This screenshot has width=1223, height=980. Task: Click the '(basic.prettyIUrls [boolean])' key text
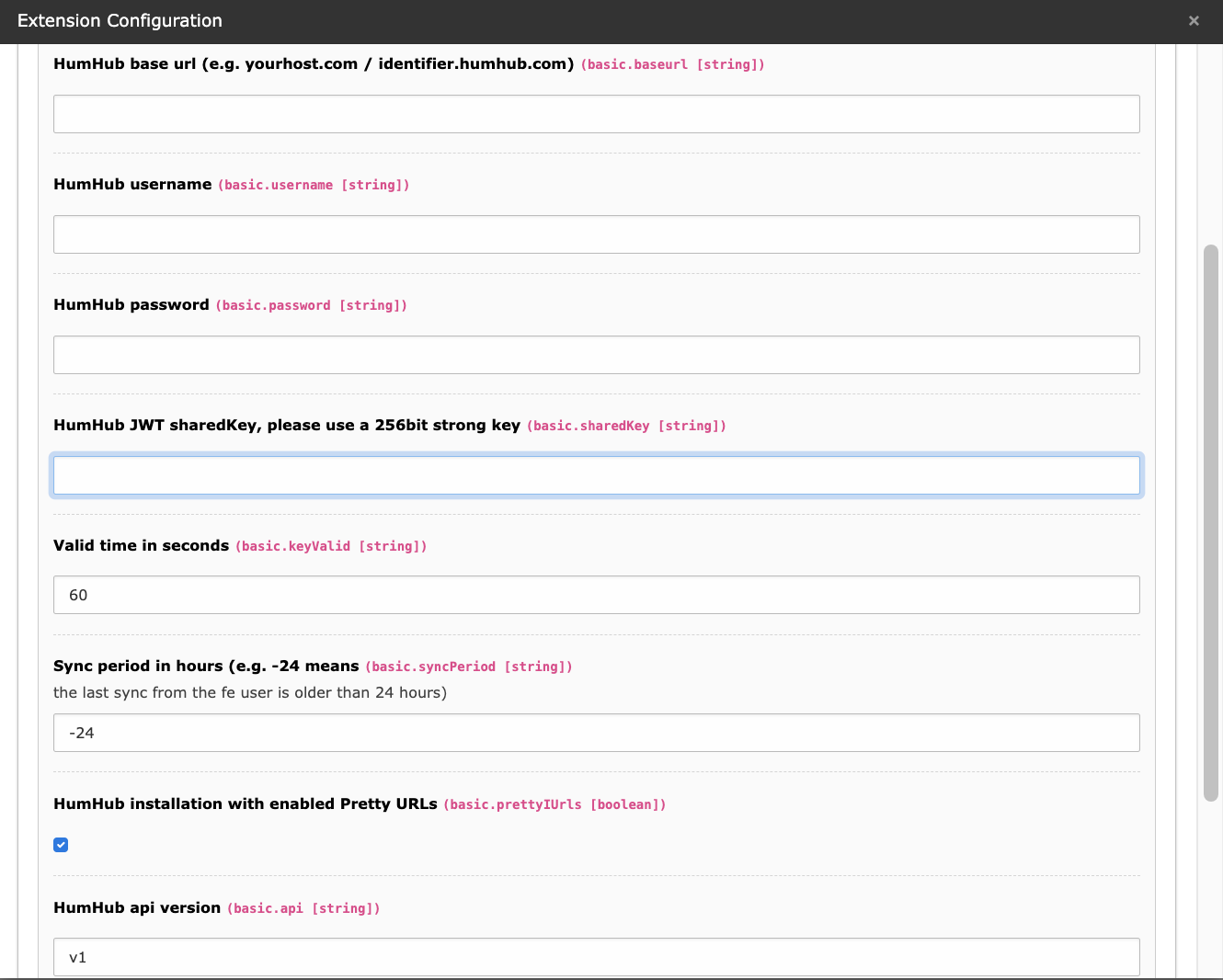point(554,804)
